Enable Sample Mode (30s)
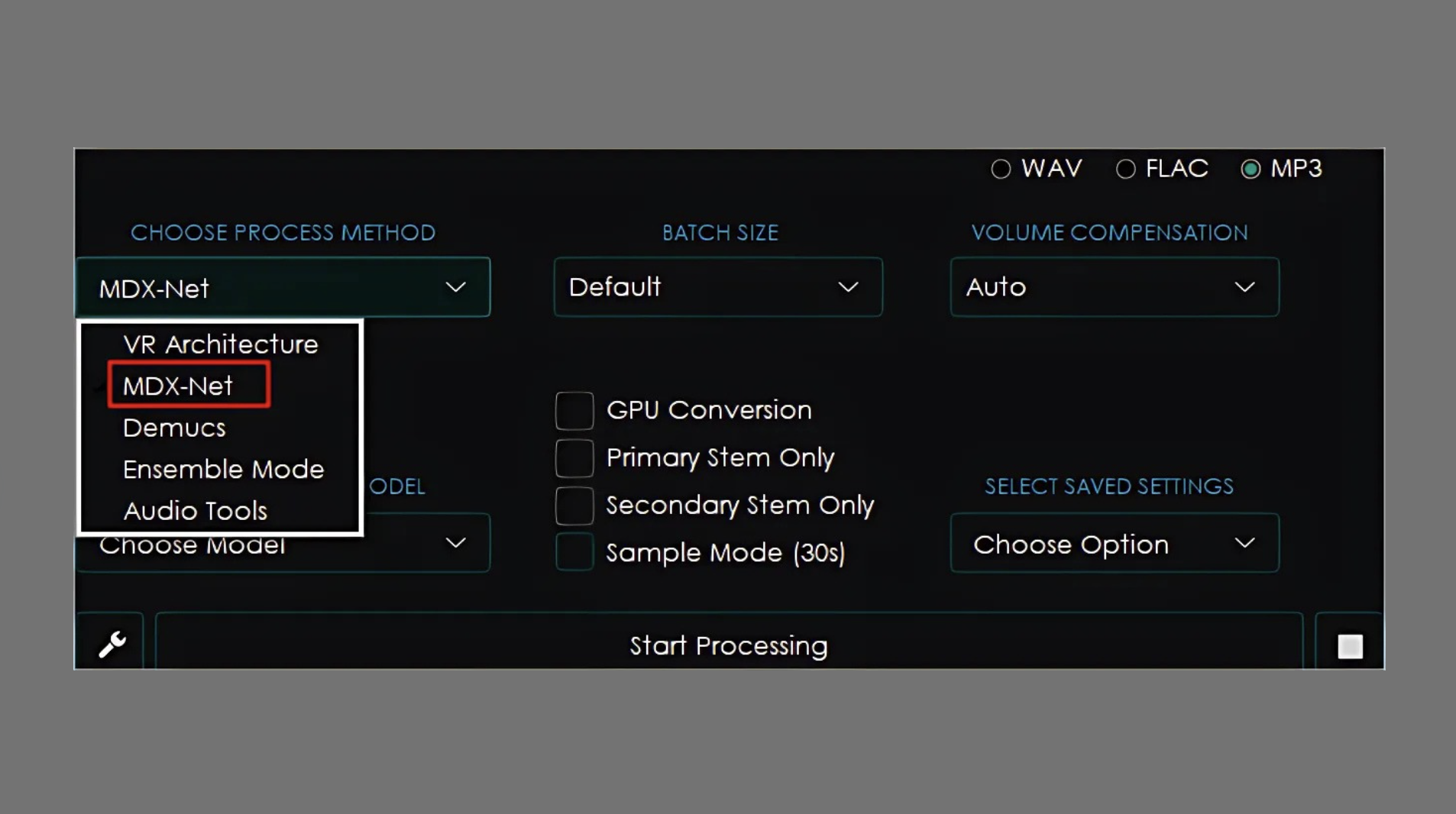Screen dimensions: 1456x814 click(x=574, y=552)
